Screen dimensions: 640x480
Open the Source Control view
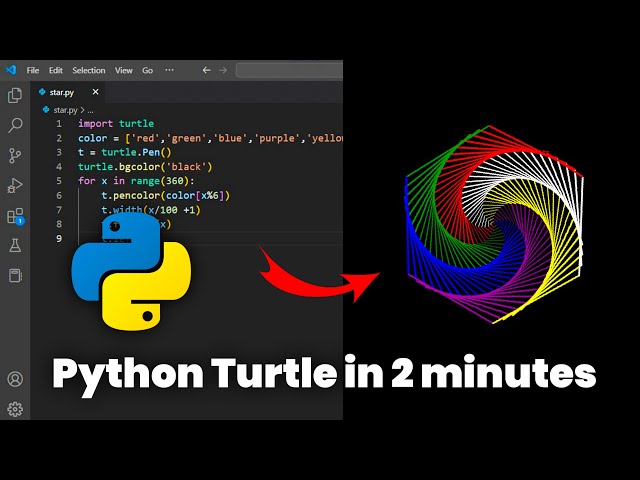15,156
